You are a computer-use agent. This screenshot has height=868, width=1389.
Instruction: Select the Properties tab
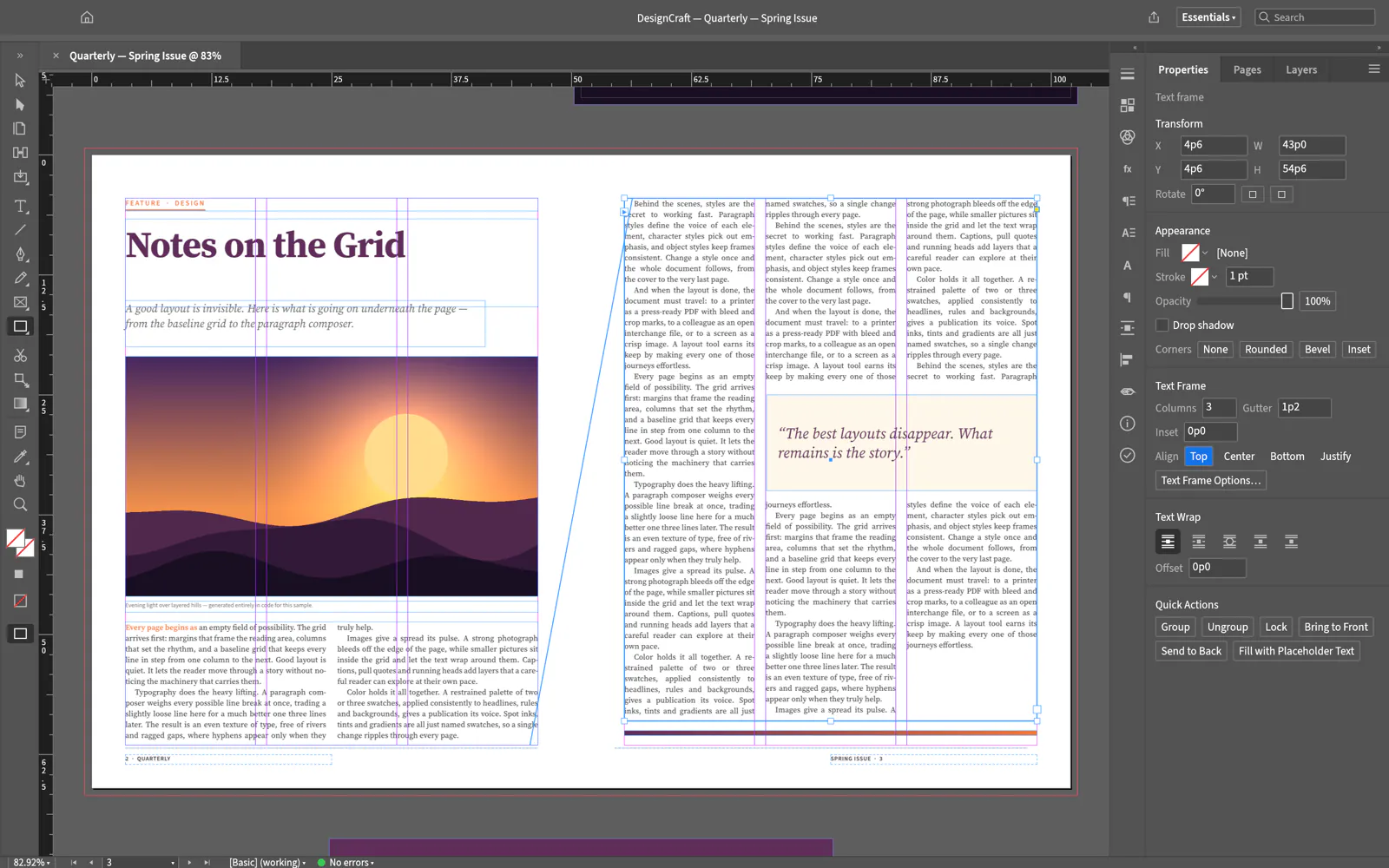pyautogui.click(x=1182, y=69)
